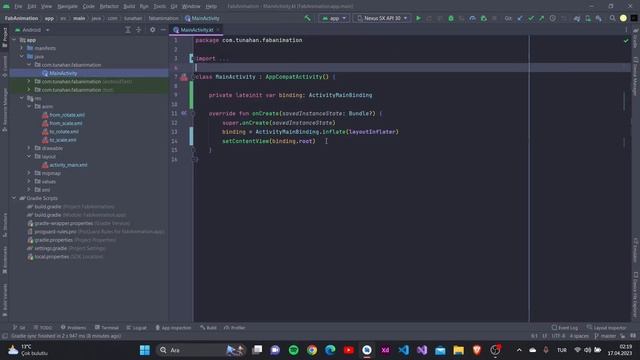This screenshot has width=640, height=360.
Task: Open the Problems tool window
Action: [x=73, y=328]
